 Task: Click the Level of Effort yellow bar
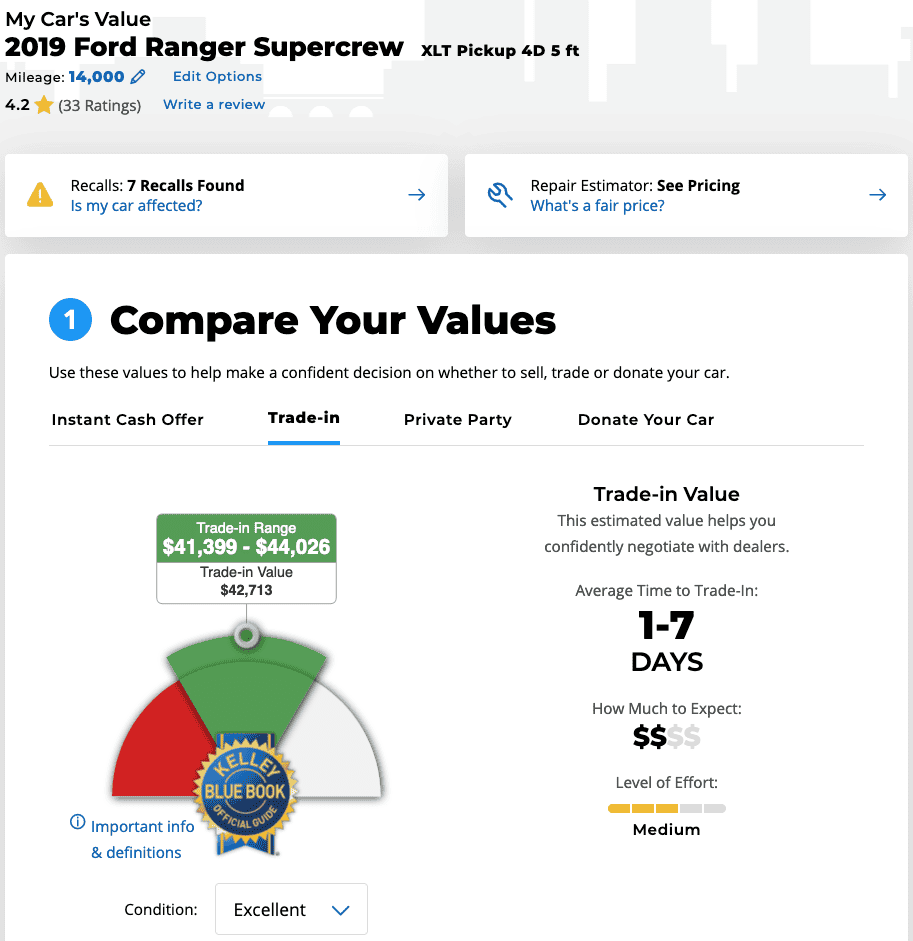coord(667,808)
